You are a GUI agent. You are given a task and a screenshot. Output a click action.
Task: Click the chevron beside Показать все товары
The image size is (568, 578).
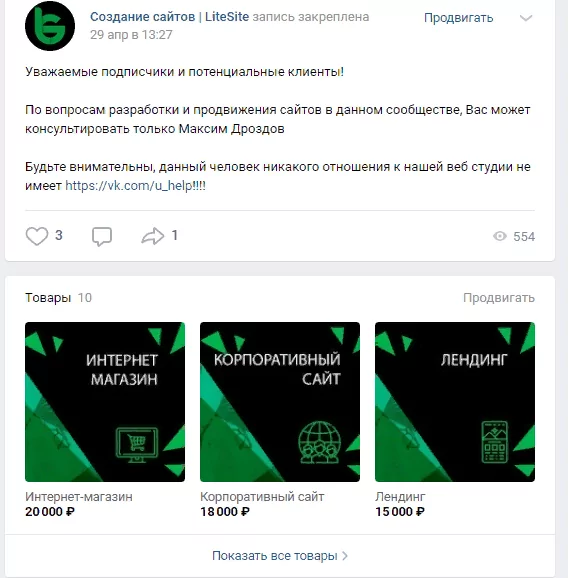click(x=345, y=556)
